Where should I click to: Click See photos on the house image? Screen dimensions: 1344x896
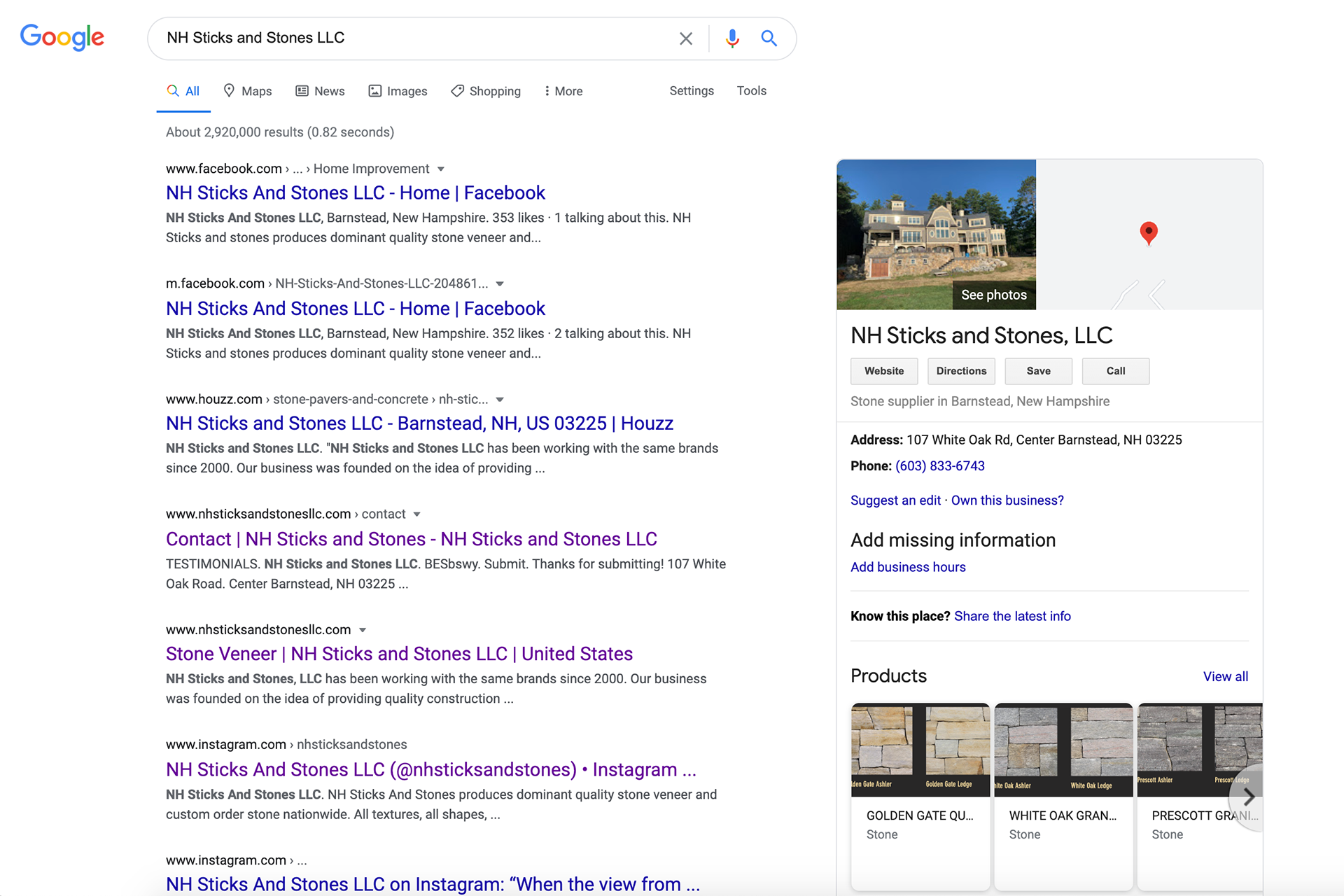coord(993,295)
